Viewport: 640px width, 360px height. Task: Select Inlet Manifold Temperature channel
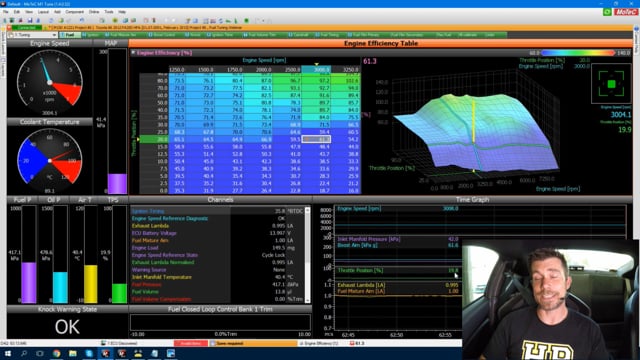(217, 277)
